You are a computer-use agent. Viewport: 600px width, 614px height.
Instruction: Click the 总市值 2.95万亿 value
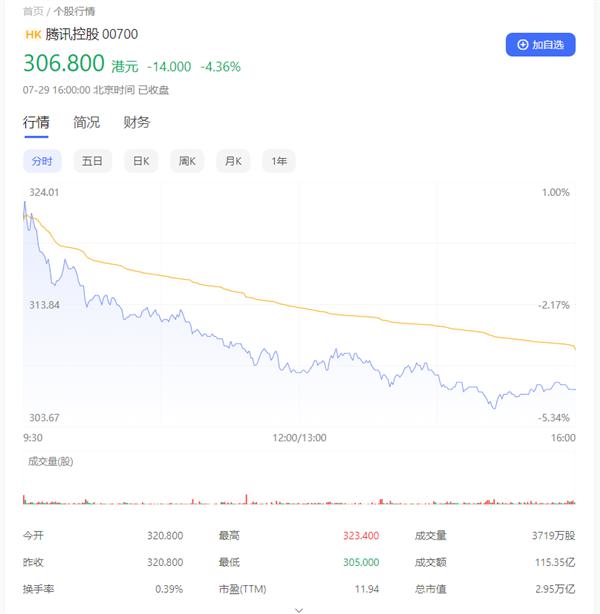pyautogui.click(x=556, y=589)
